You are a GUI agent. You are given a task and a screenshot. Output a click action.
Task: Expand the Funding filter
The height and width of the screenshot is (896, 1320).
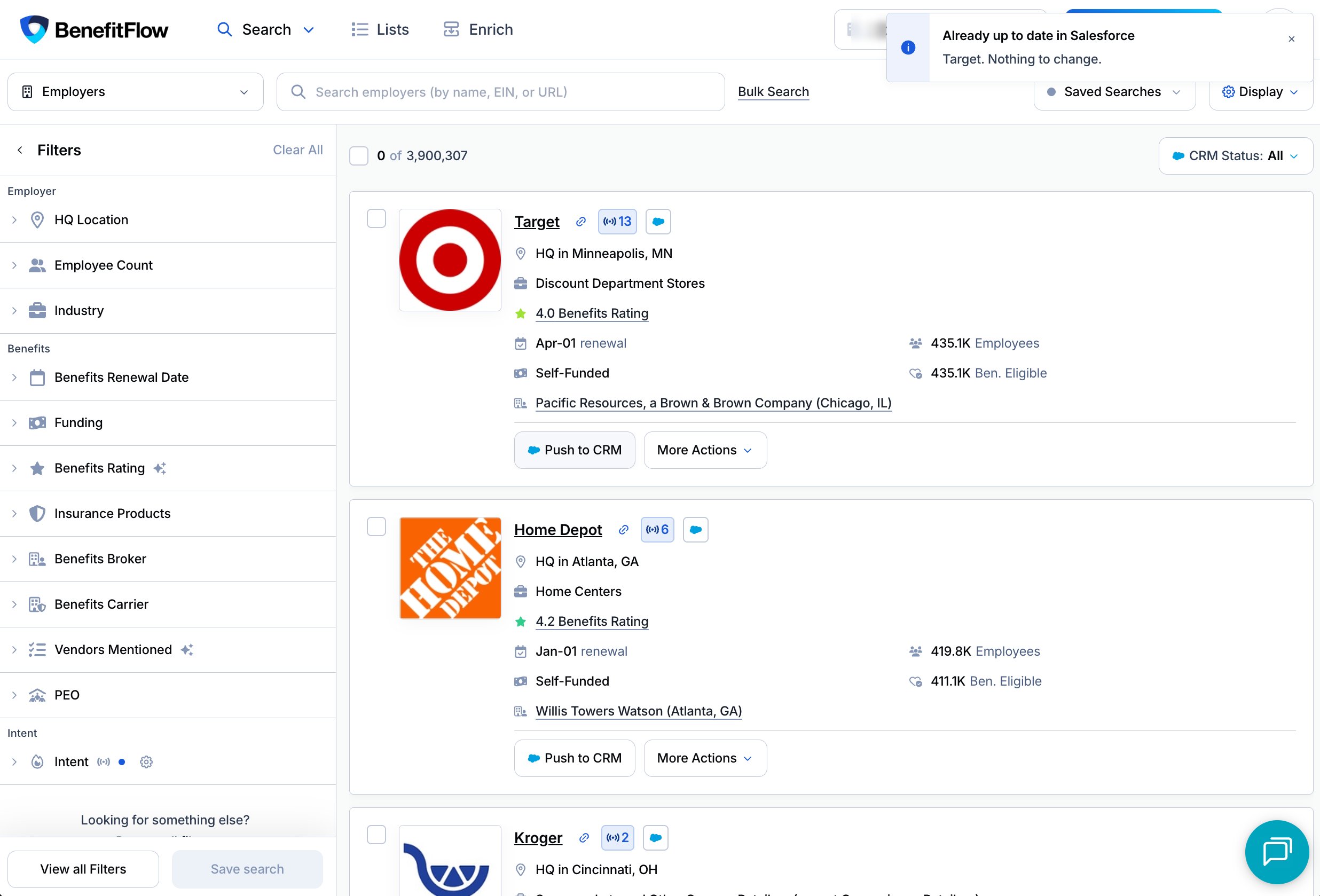168,423
